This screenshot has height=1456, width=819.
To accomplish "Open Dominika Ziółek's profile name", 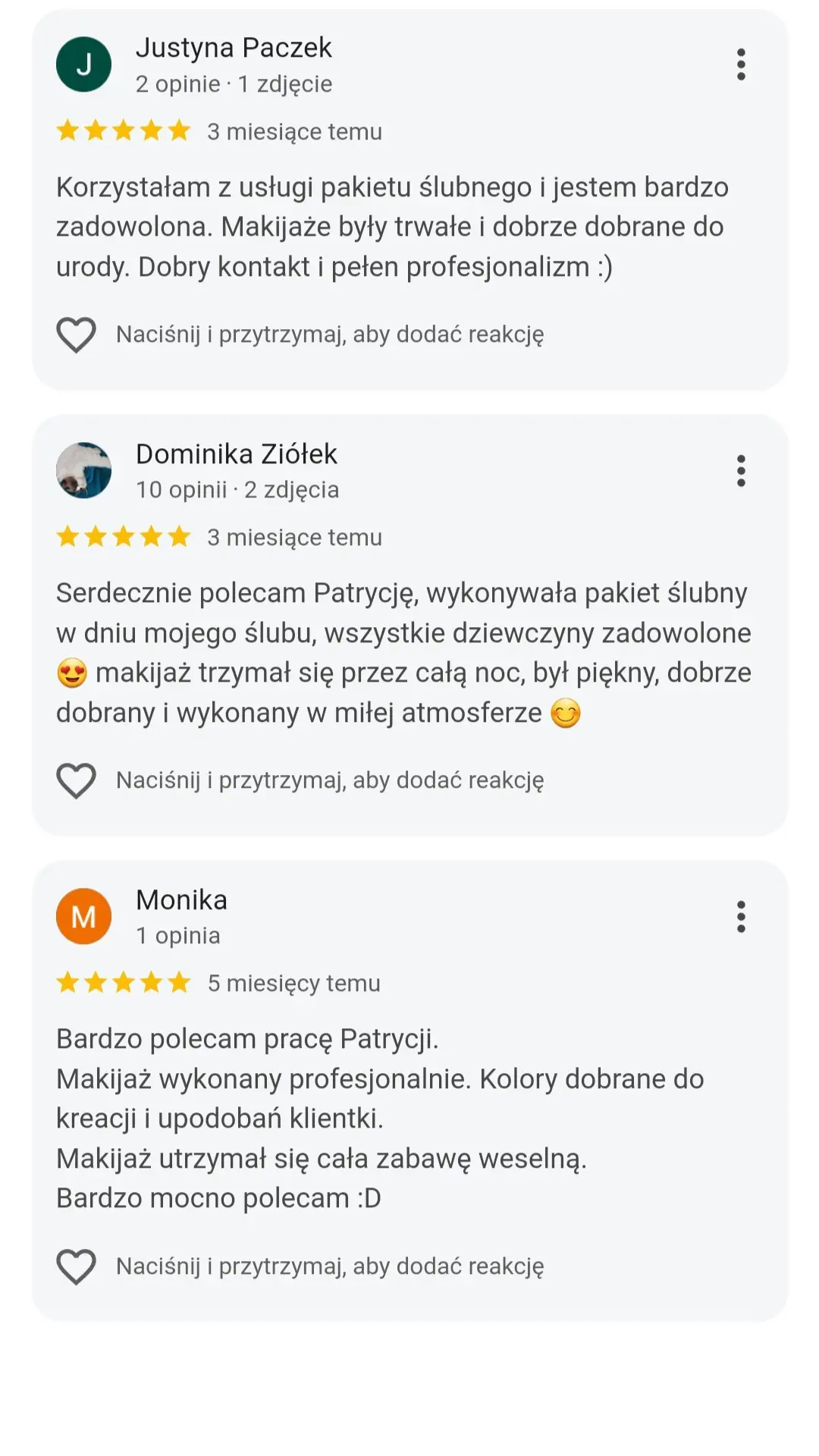I will [236, 454].
